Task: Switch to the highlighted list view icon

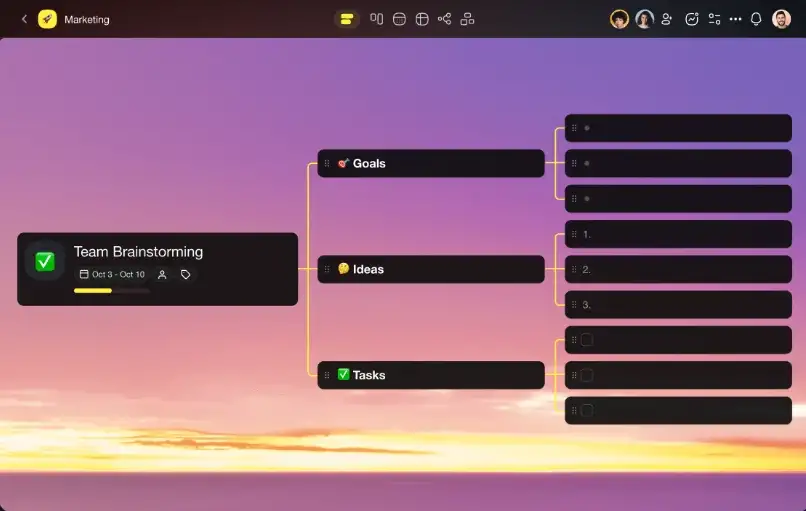Action: pyautogui.click(x=347, y=20)
